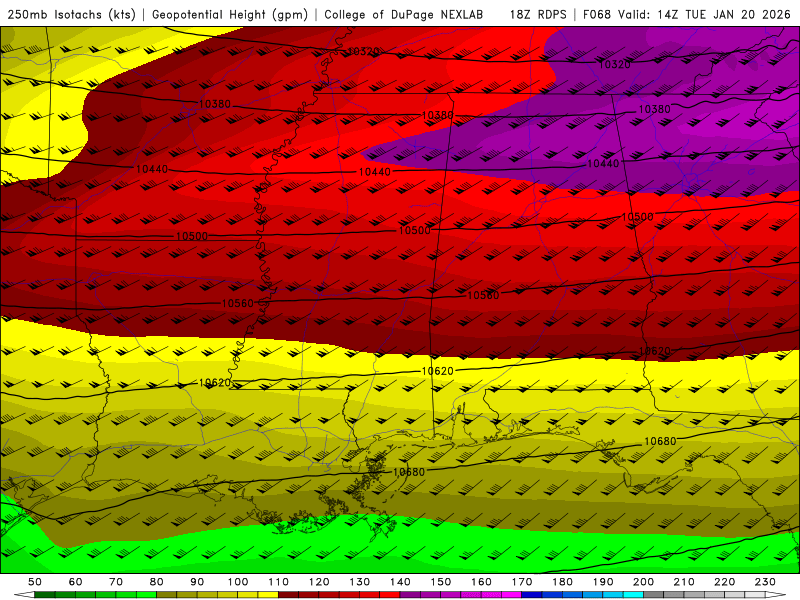This screenshot has width=800, height=600.
Task: Click the 120 value on the color scale
Action: pyautogui.click(x=319, y=582)
